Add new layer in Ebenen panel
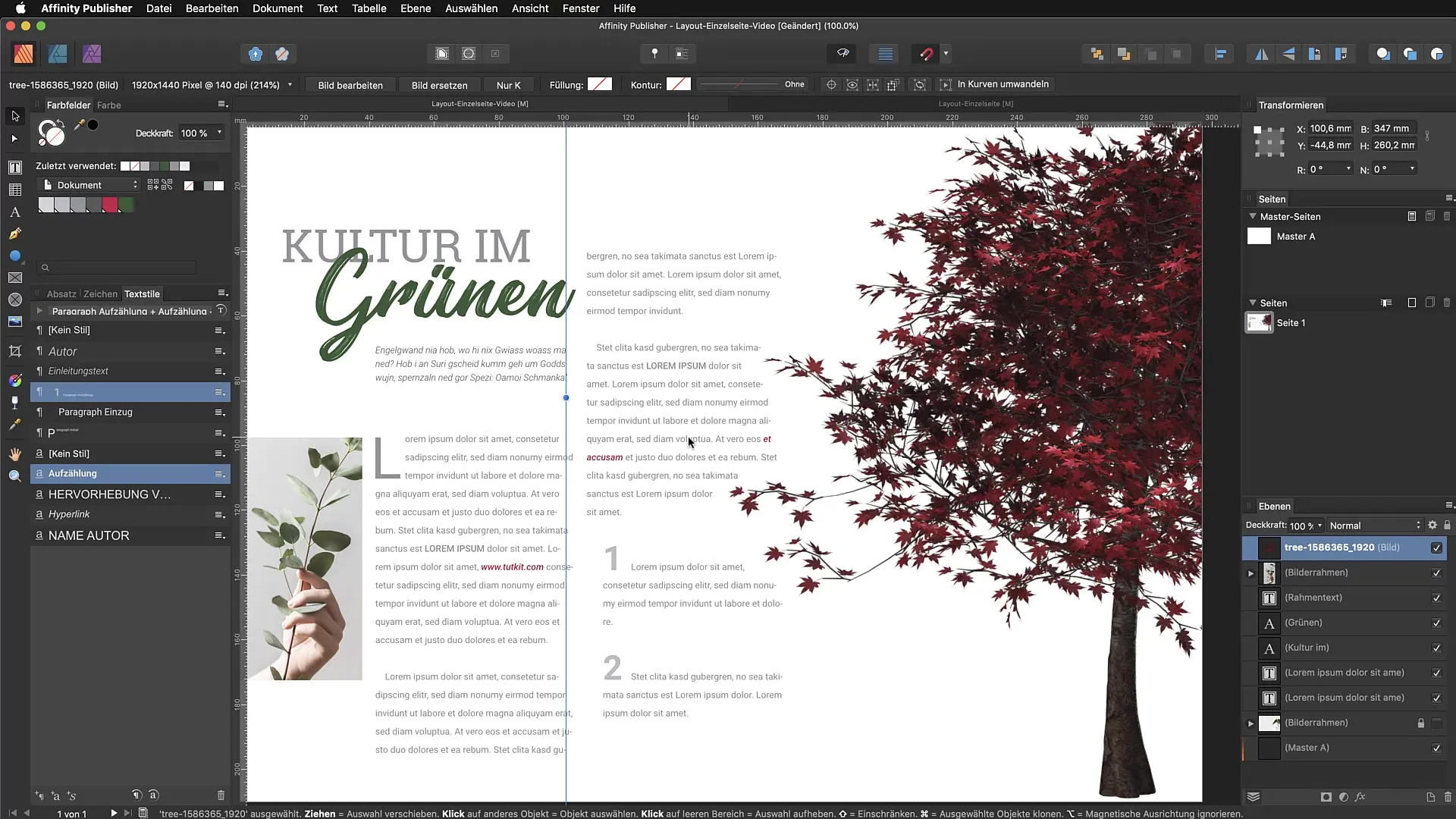The image size is (1456, 819). (1430, 797)
